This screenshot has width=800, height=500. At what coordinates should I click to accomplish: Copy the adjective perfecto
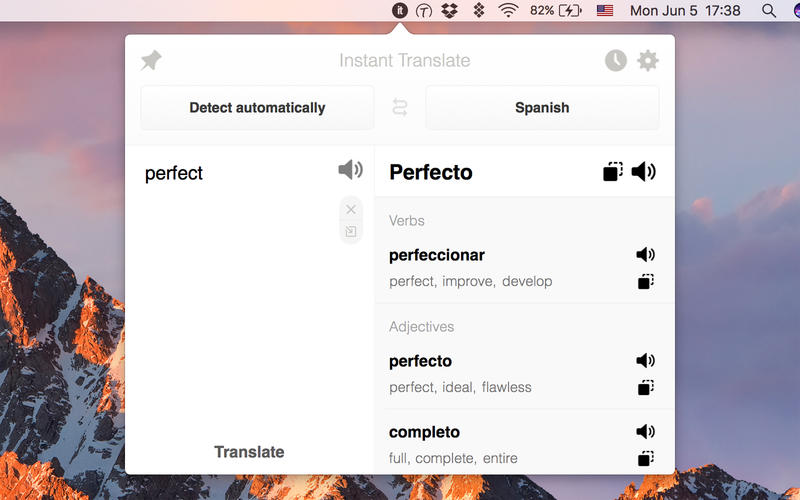646,388
